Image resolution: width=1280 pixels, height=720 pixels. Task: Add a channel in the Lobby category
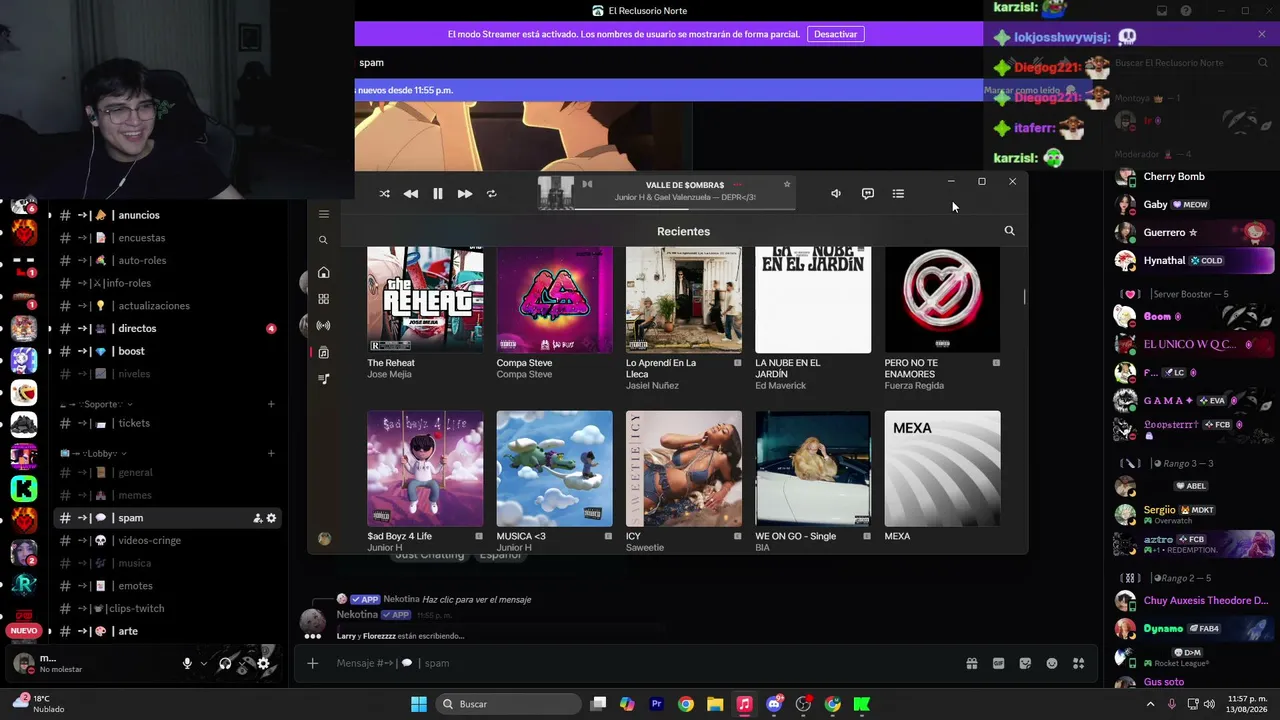(271, 453)
